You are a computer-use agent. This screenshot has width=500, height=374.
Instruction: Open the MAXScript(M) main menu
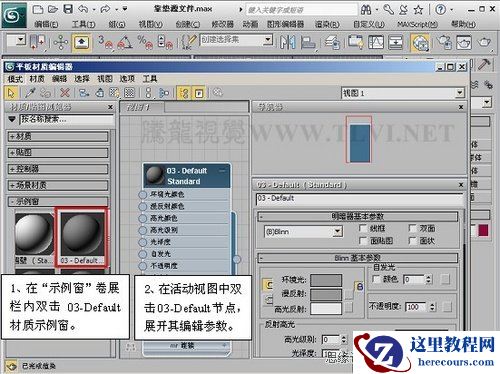pyautogui.click(x=418, y=24)
